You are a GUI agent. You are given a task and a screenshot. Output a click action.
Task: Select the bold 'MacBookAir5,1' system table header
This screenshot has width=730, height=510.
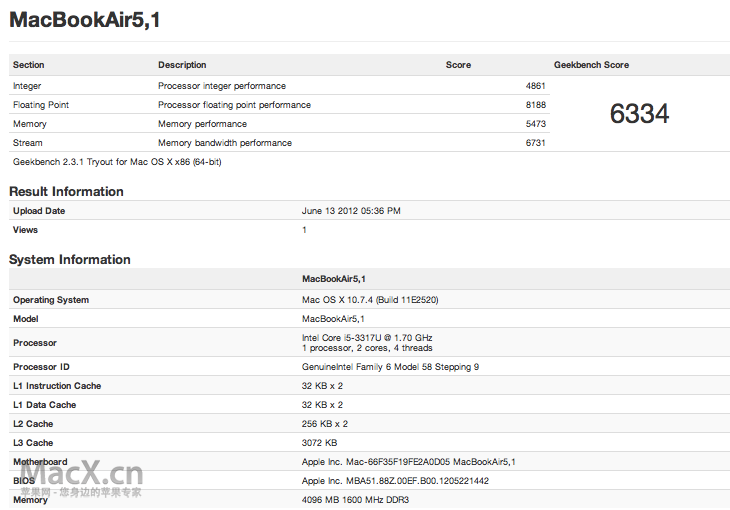[x=334, y=279]
